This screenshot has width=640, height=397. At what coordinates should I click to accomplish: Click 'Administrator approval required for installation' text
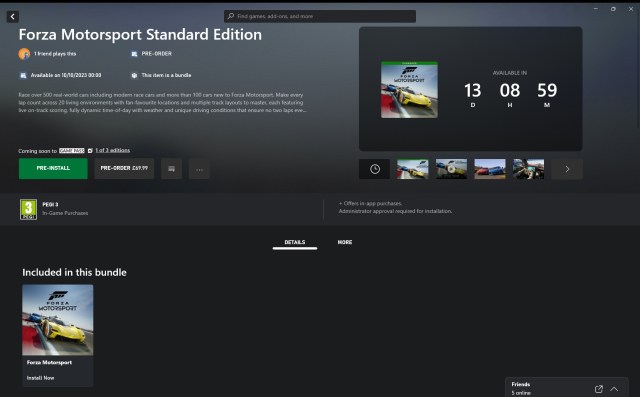(x=395, y=211)
